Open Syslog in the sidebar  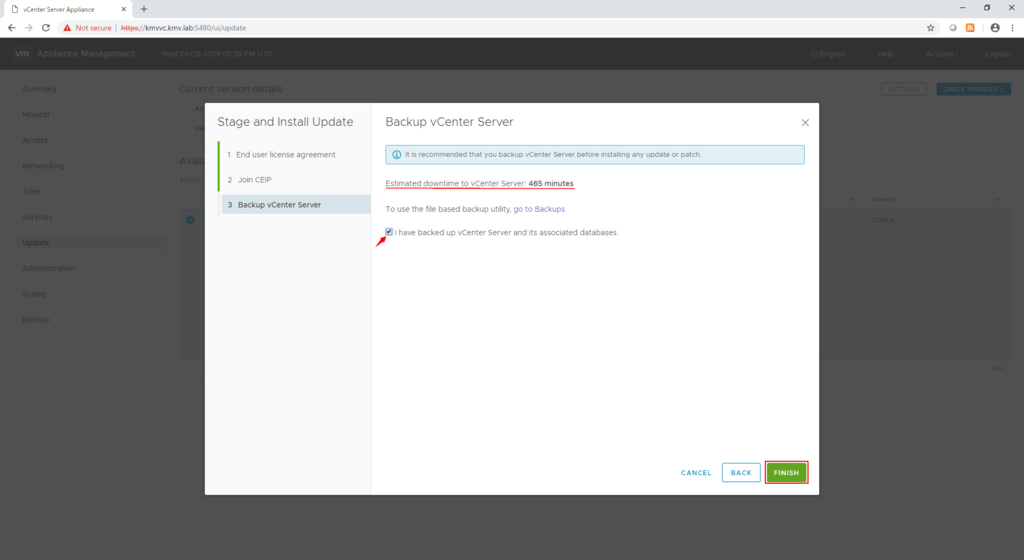pyautogui.click(x=34, y=294)
